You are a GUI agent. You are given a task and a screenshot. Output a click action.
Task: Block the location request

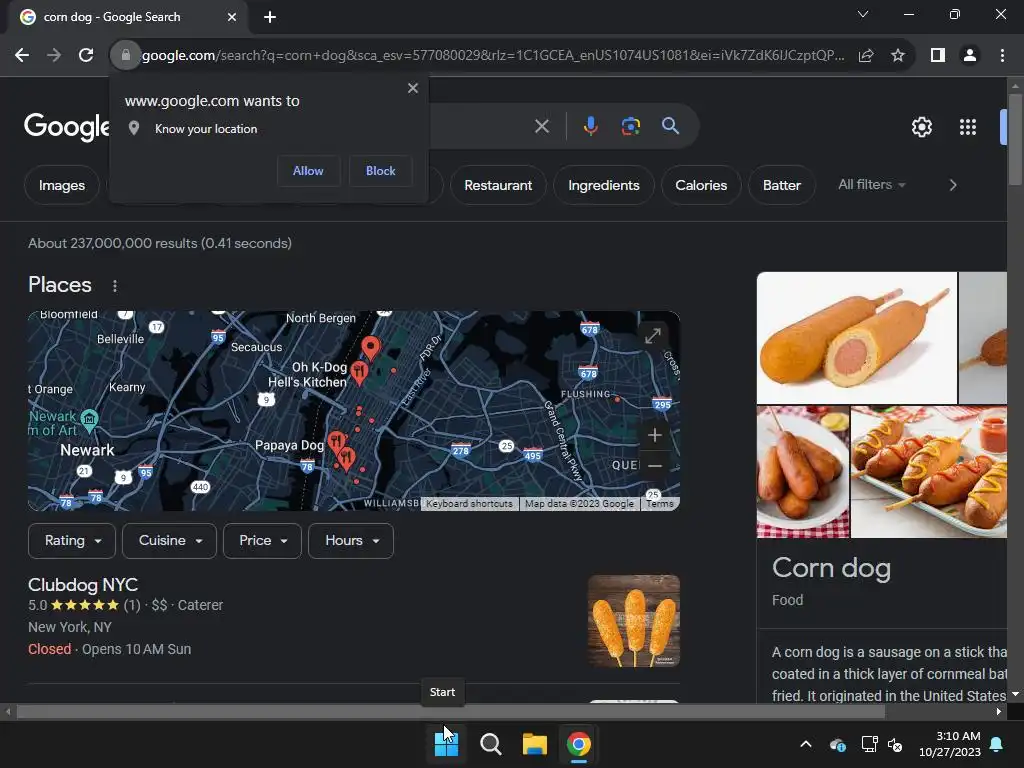[x=381, y=170]
